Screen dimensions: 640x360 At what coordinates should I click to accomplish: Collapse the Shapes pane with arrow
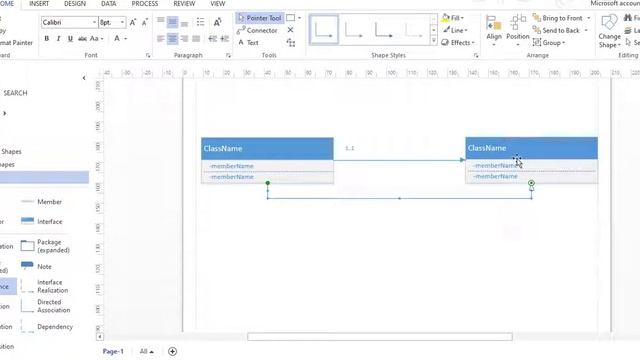point(84,78)
